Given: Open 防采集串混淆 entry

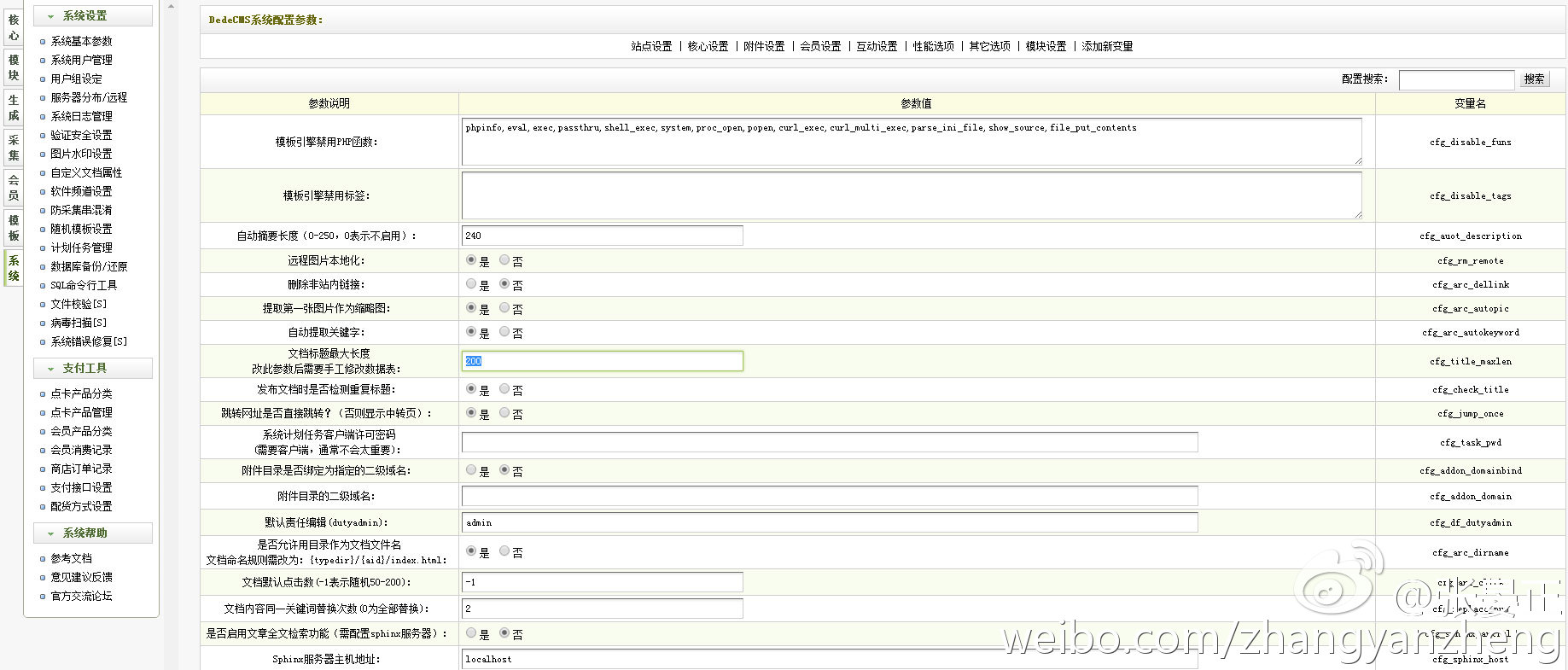Looking at the screenshot, I should [81, 210].
